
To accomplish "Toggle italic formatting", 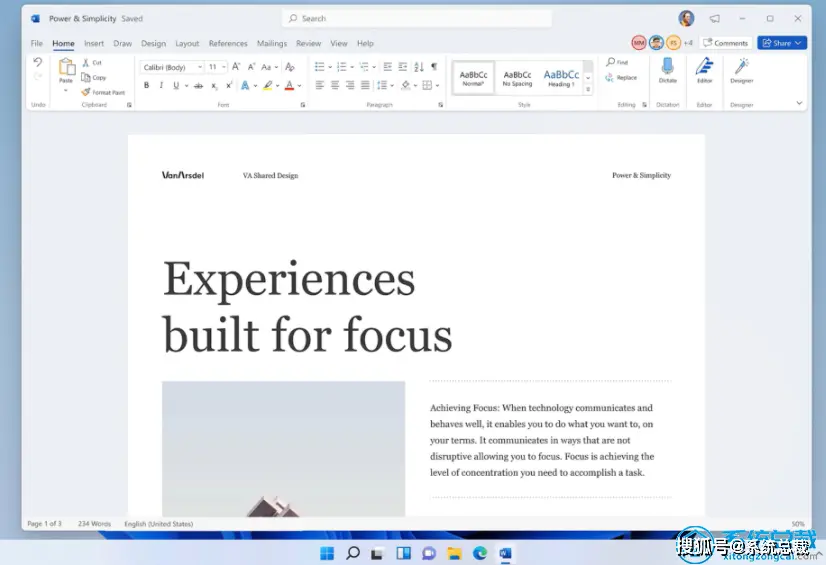I will [161, 85].
